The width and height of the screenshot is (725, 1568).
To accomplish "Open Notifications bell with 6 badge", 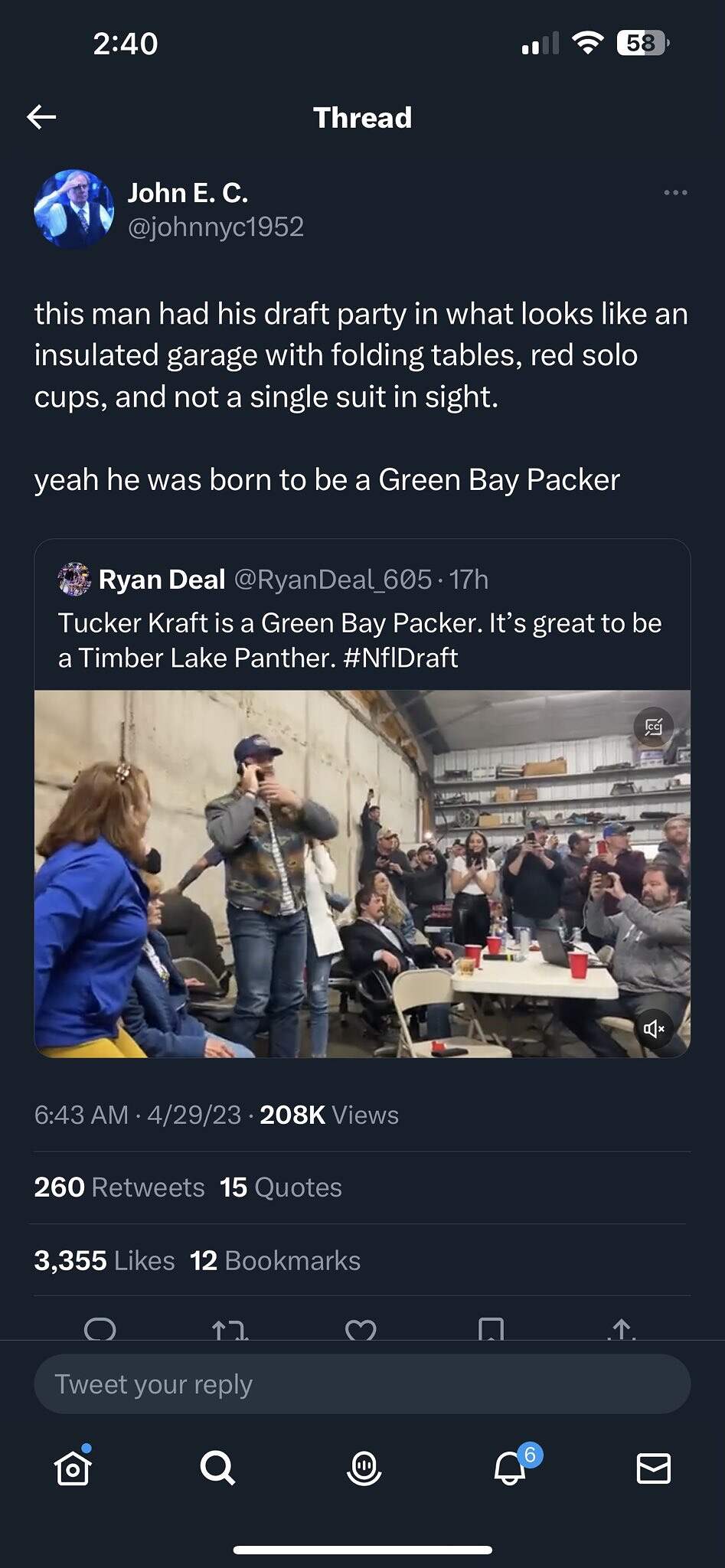I will point(510,1468).
